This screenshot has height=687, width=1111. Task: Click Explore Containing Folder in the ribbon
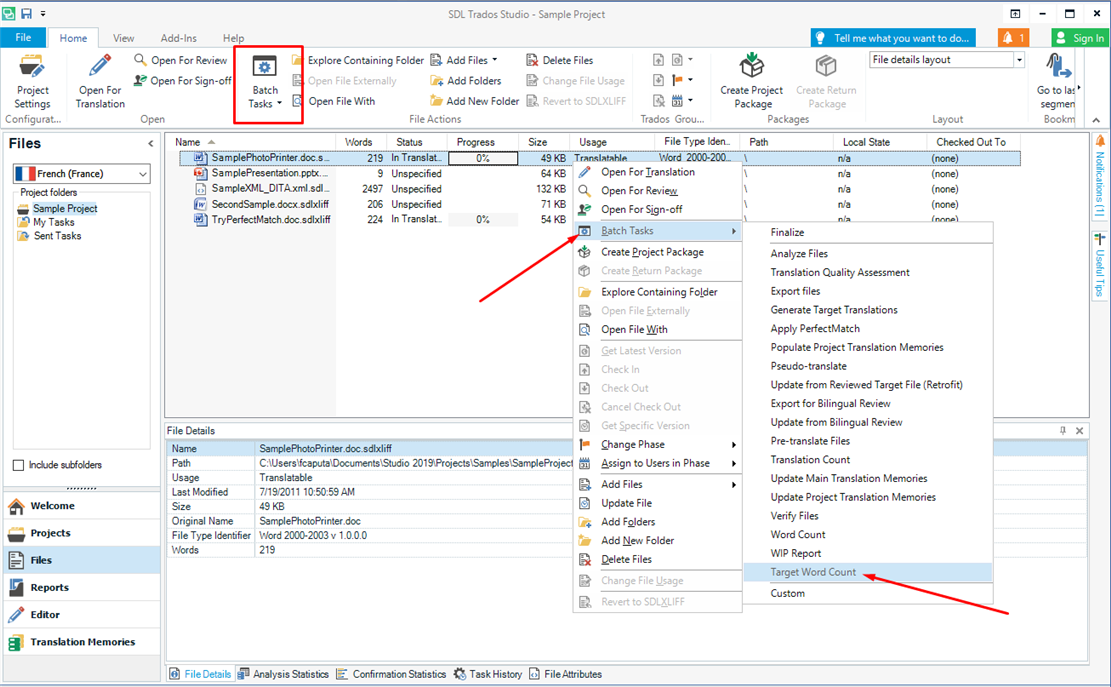point(358,60)
